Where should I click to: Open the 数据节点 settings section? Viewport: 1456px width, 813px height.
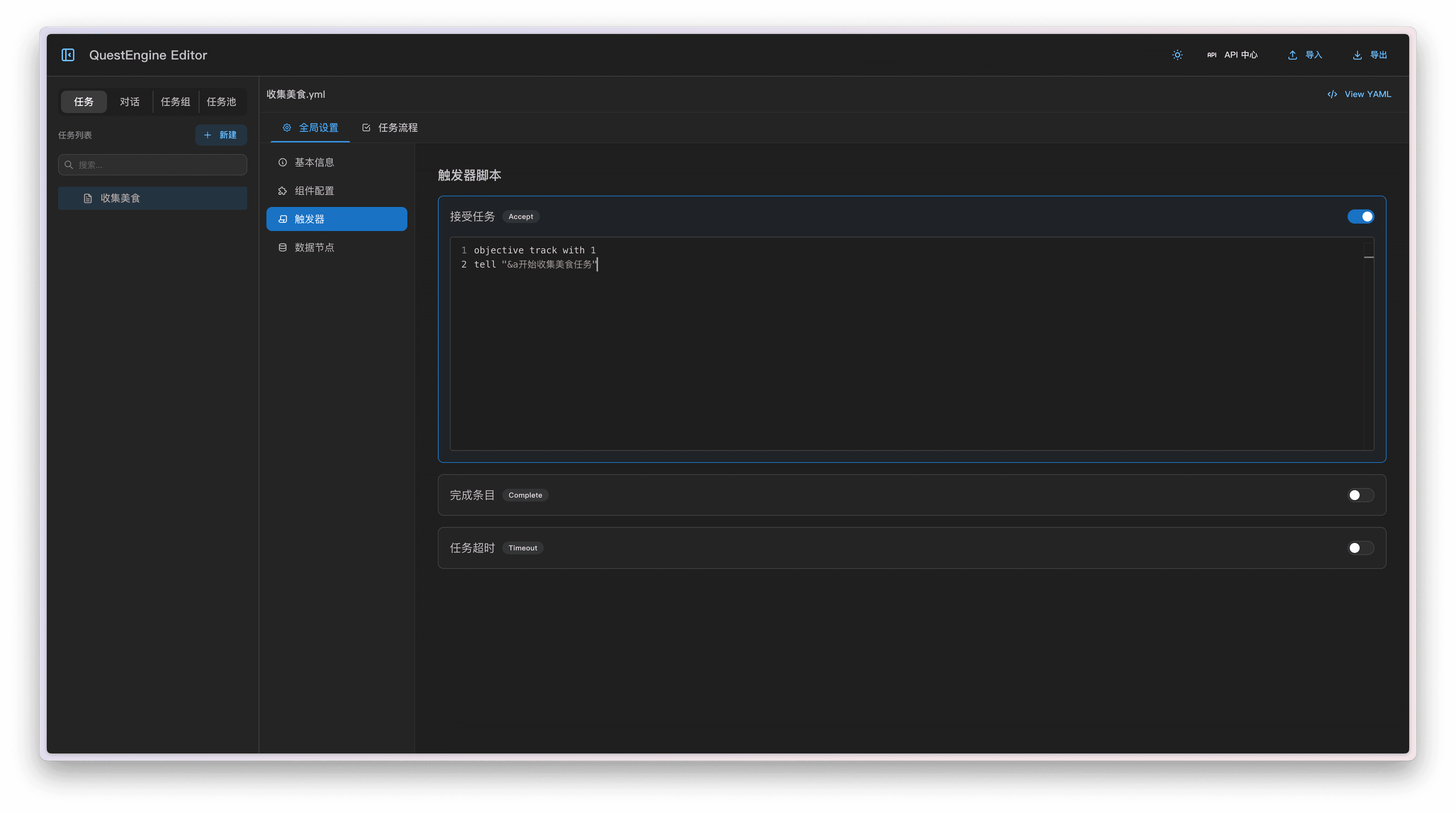tap(314, 248)
